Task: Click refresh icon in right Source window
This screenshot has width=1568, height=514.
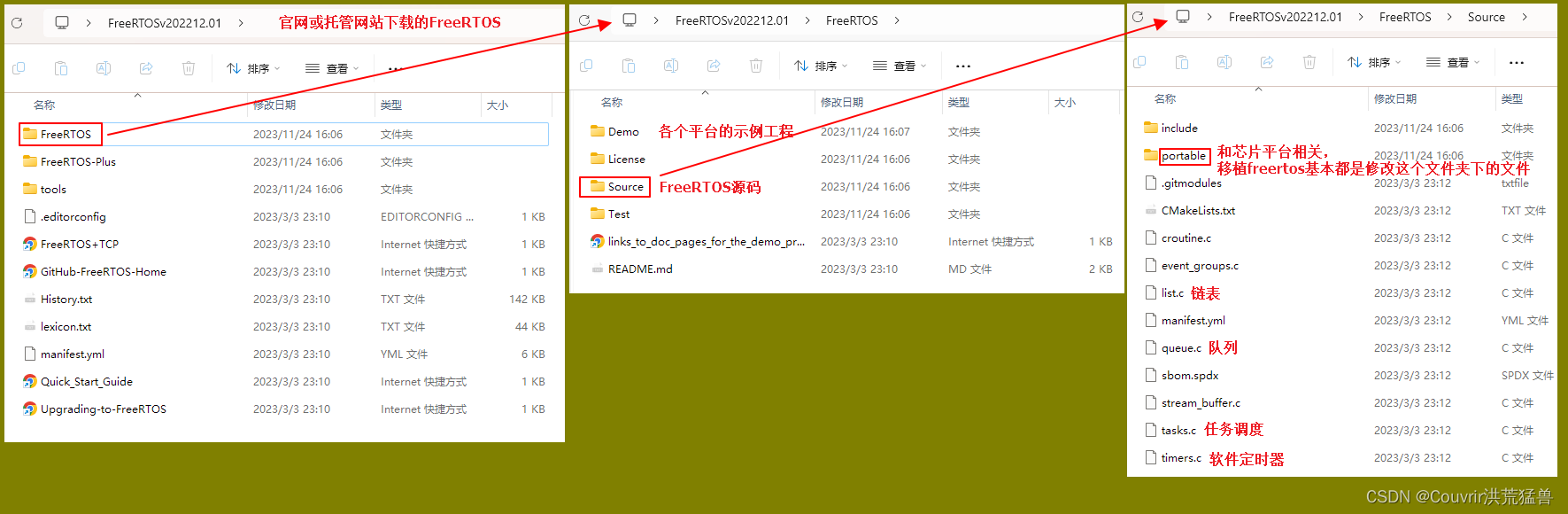Action: click(x=1138, y=17)
